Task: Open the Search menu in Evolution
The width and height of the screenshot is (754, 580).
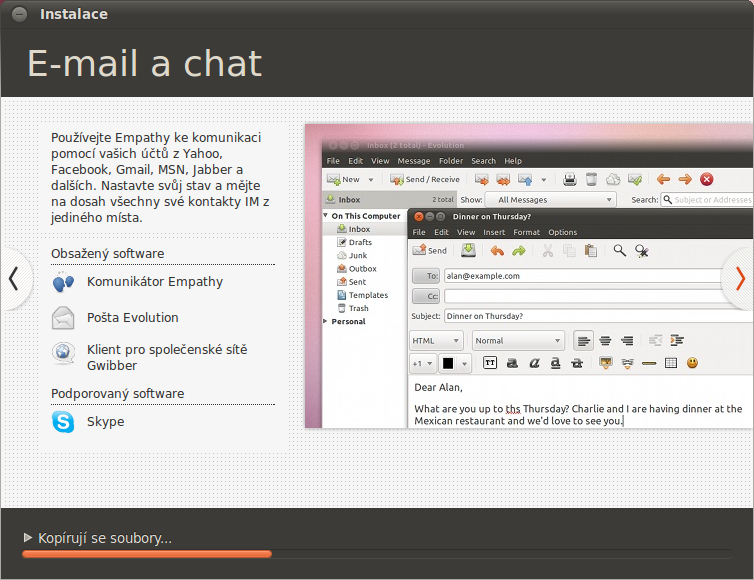Action: (483, 161)
